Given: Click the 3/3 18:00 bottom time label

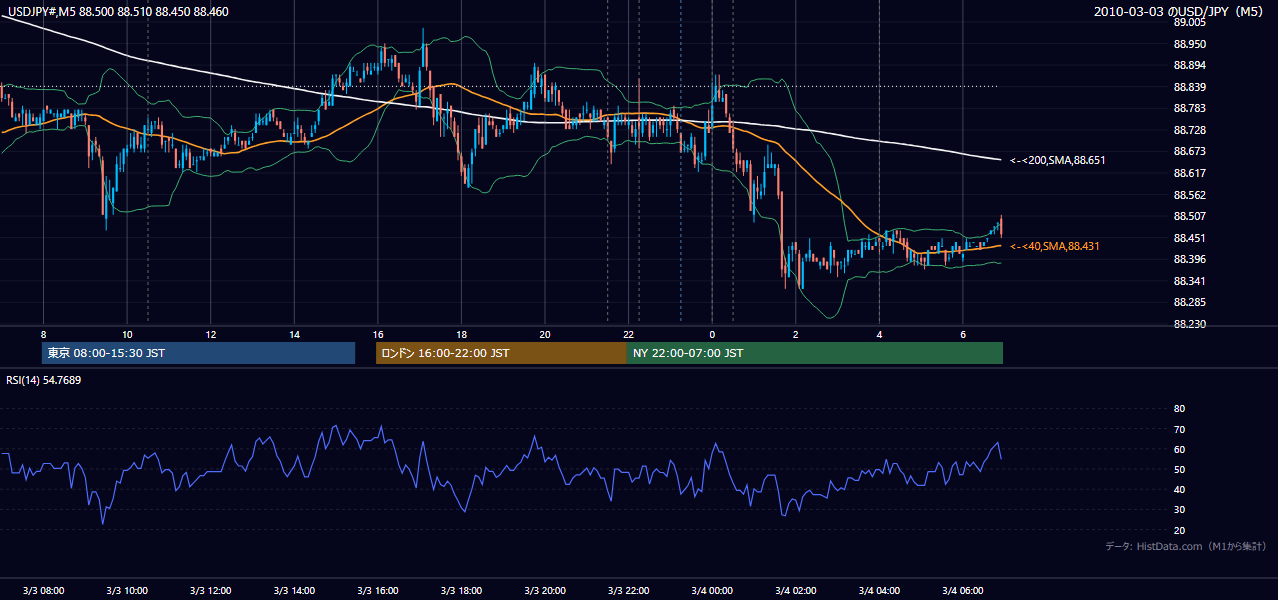Looking at the screenshot, I should click(461, 590).
